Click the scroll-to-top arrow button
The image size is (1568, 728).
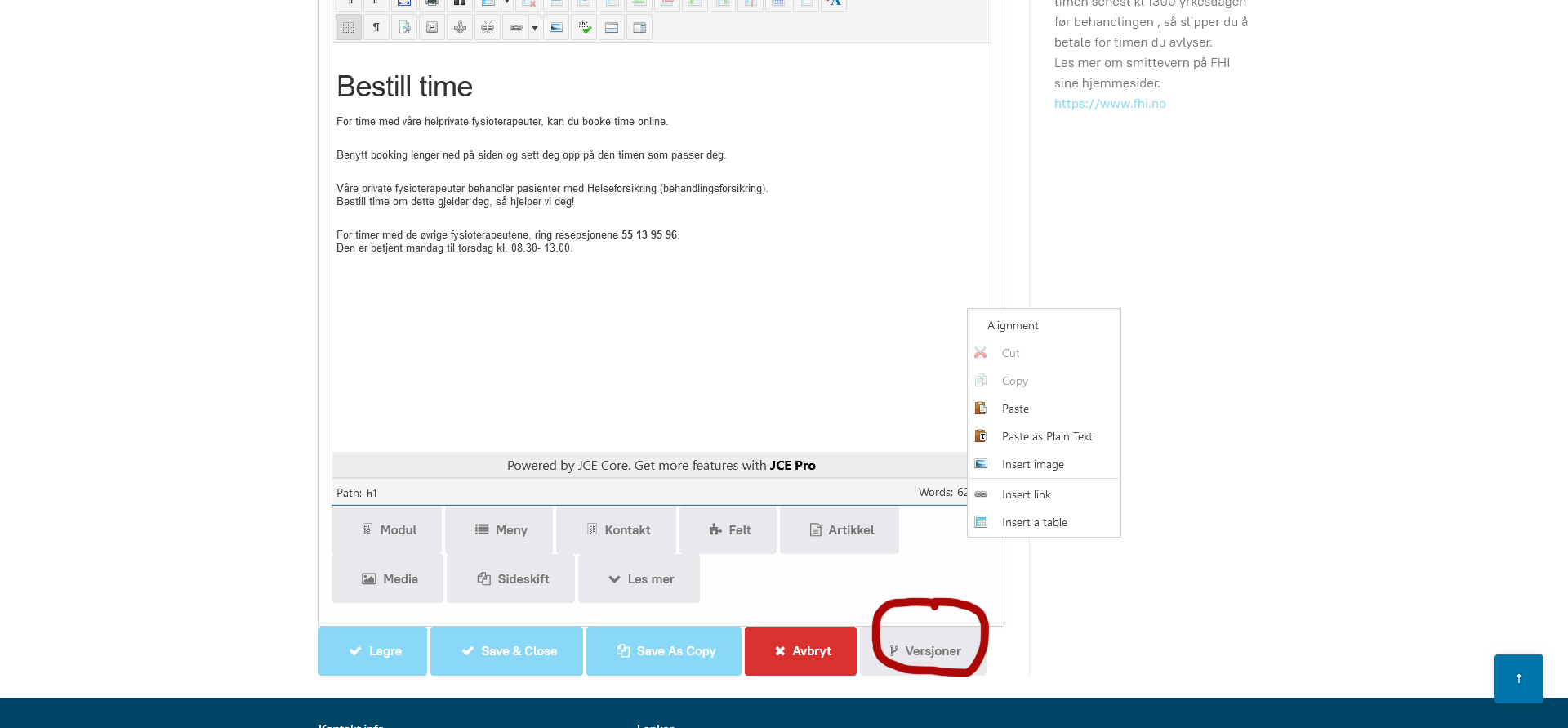click(1519, 679)
